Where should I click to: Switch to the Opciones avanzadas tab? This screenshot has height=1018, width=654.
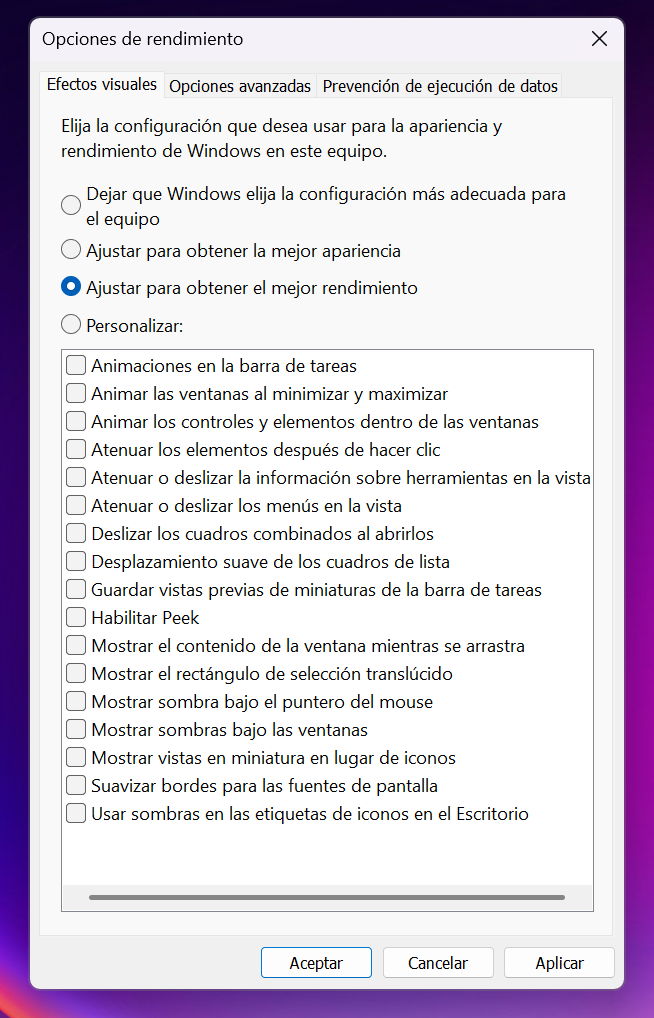tap(240, 86)
